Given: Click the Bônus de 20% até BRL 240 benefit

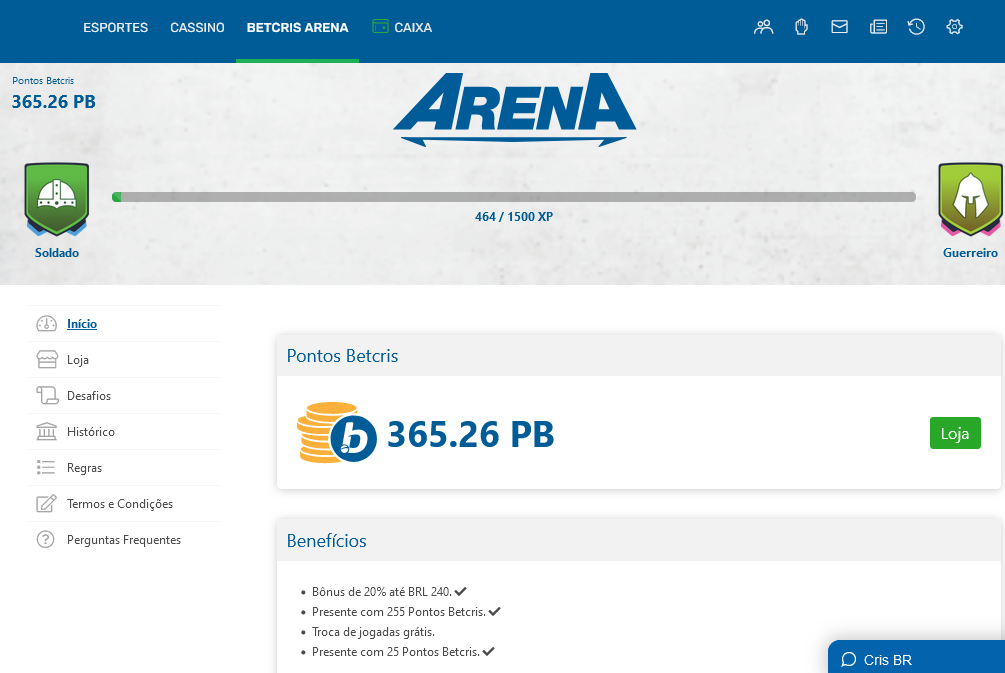Looking at the screenshot, I should click(x=382, y=592).
